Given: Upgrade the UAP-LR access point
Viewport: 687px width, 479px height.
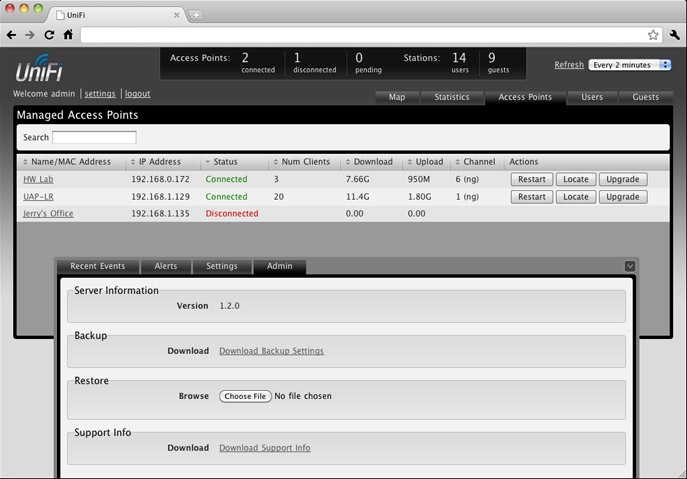Looking at the screenshot, I should (x=623, y=197).
